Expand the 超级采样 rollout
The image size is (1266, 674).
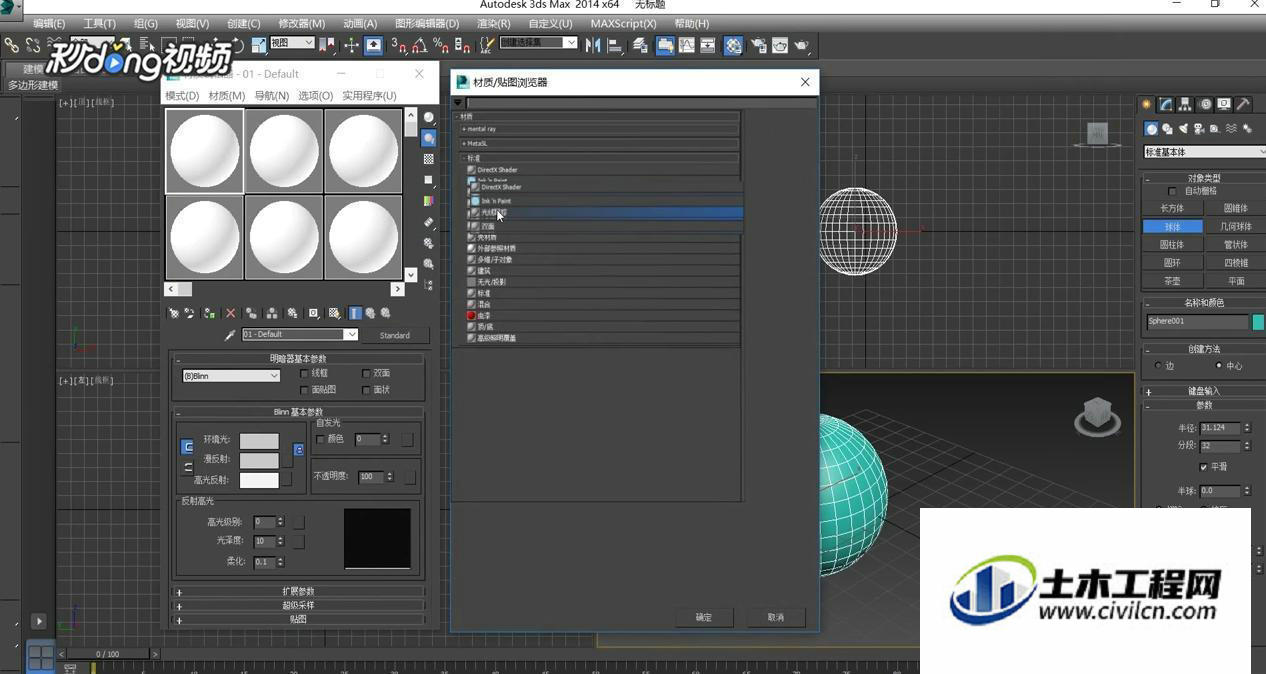pyautogui.click(x=299, y=605)
